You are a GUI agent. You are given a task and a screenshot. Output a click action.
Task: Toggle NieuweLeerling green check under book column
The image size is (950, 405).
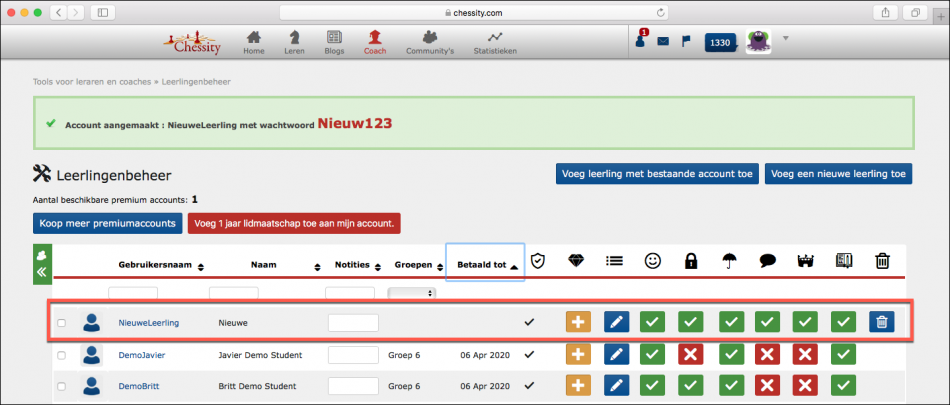click(843, 323)
